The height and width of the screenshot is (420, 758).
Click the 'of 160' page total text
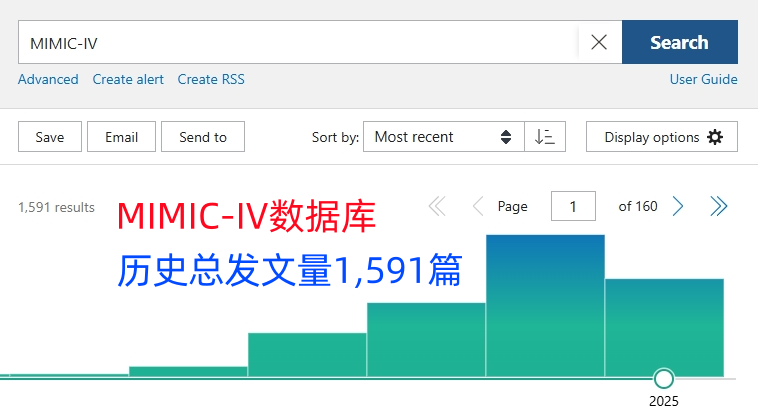(638, 206)
